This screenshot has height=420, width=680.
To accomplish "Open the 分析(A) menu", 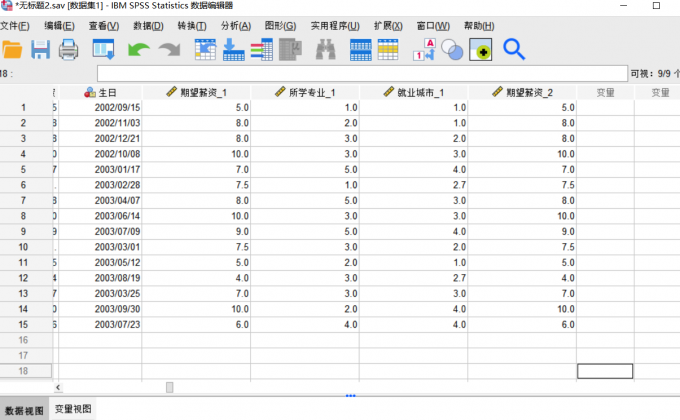I will 235,25.
